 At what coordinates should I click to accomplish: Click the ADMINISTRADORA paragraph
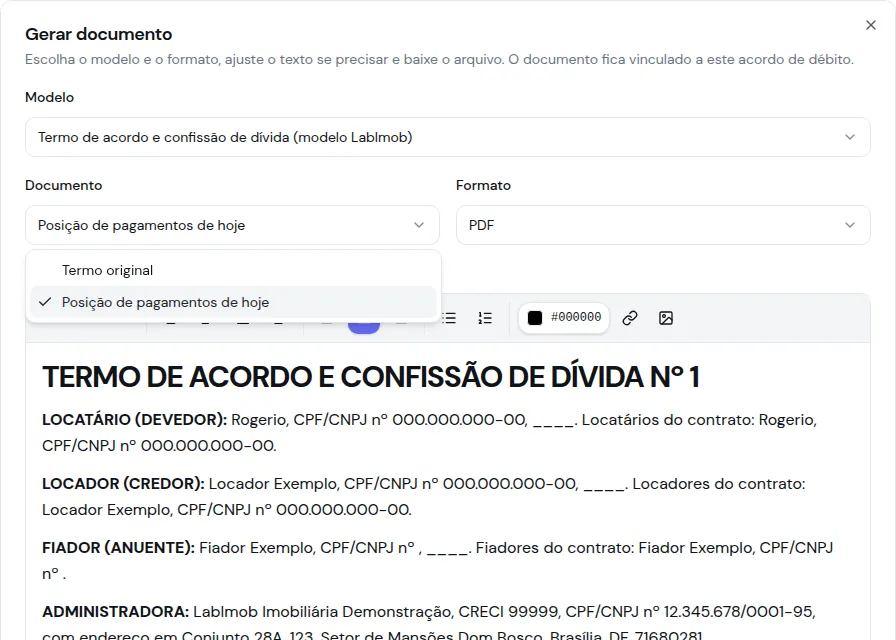pyautogui.click(x=429, y=623)
